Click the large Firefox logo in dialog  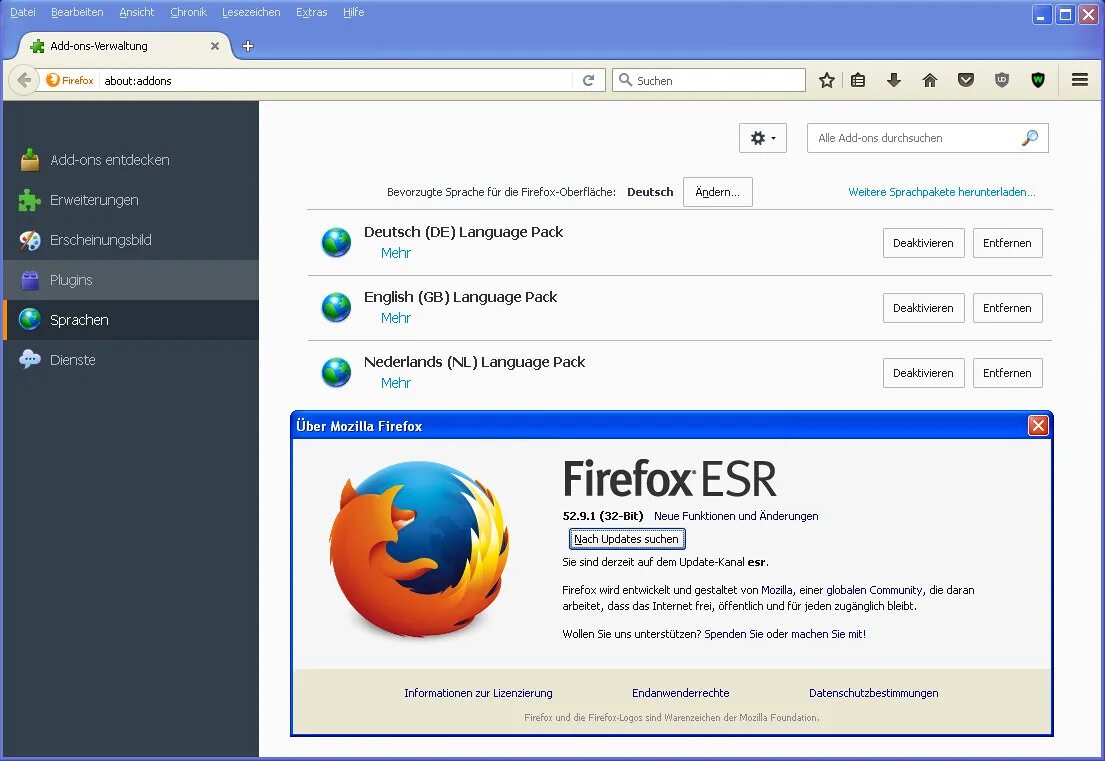pyautogui.click(x=420, y=550)
